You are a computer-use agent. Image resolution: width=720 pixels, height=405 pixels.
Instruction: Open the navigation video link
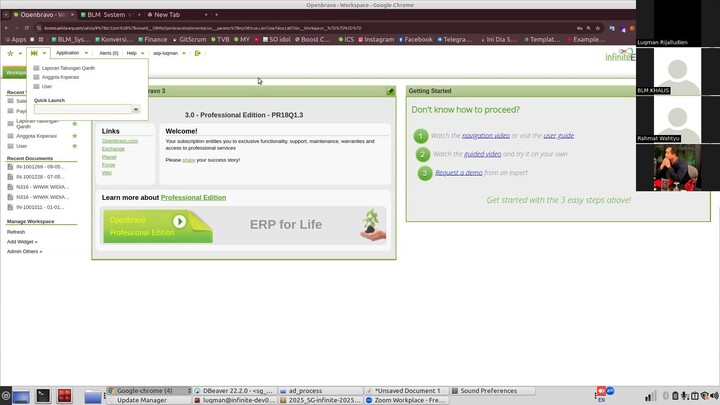point(486,135)
